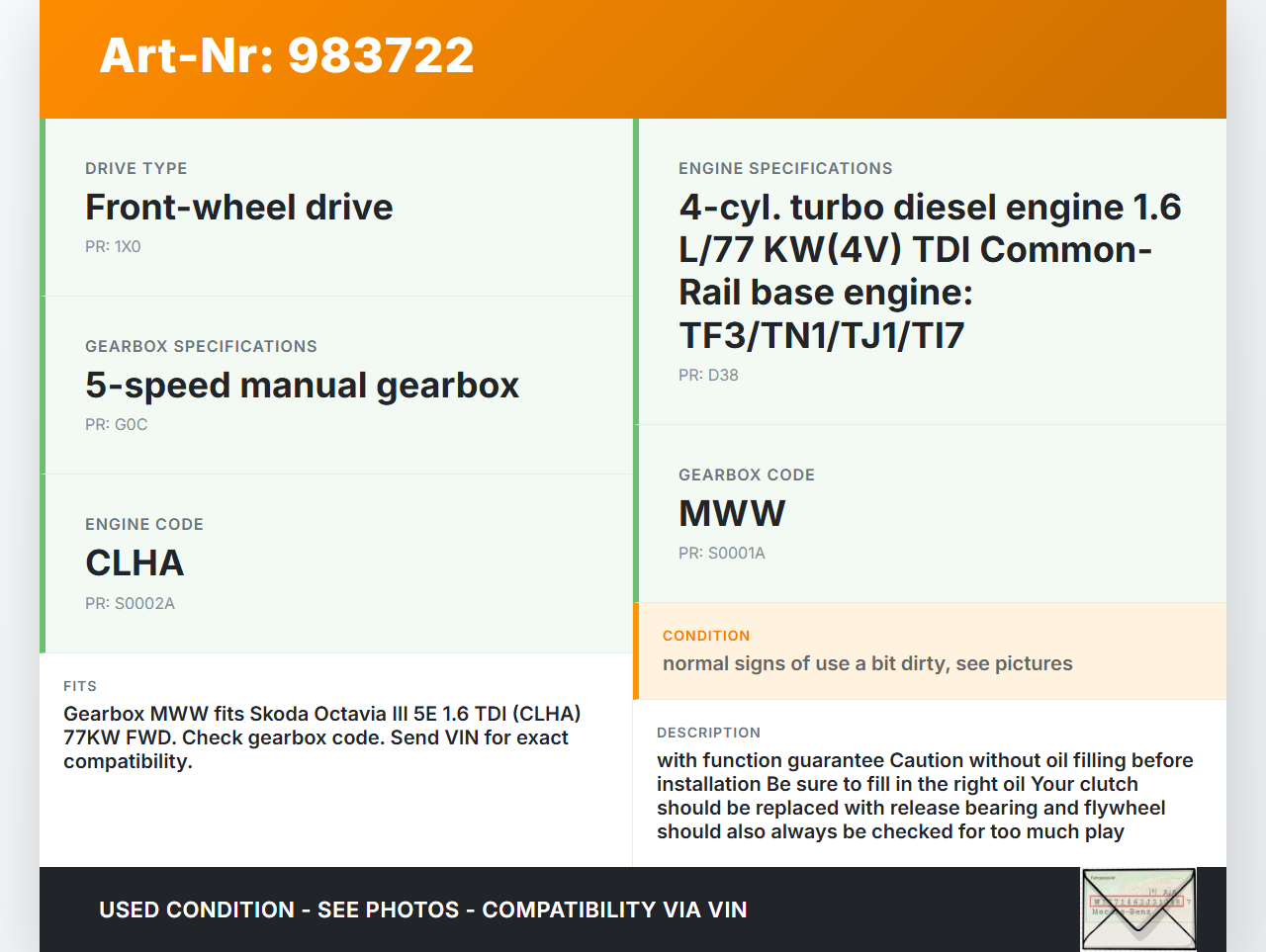Click the DESCRIPTION function guarantee paragraph
Viewport: 1266px width, 952px height.
924,796
